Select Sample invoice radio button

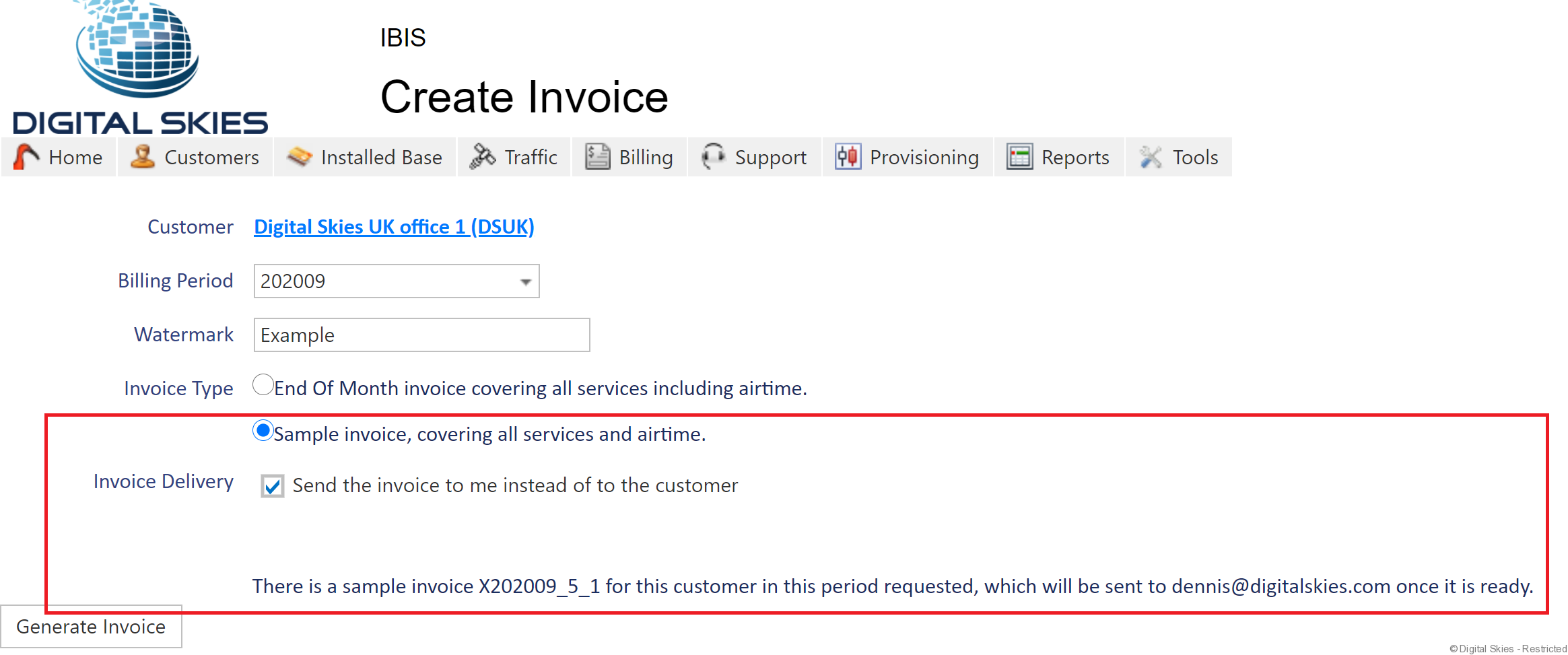click(x=263, y=431)
